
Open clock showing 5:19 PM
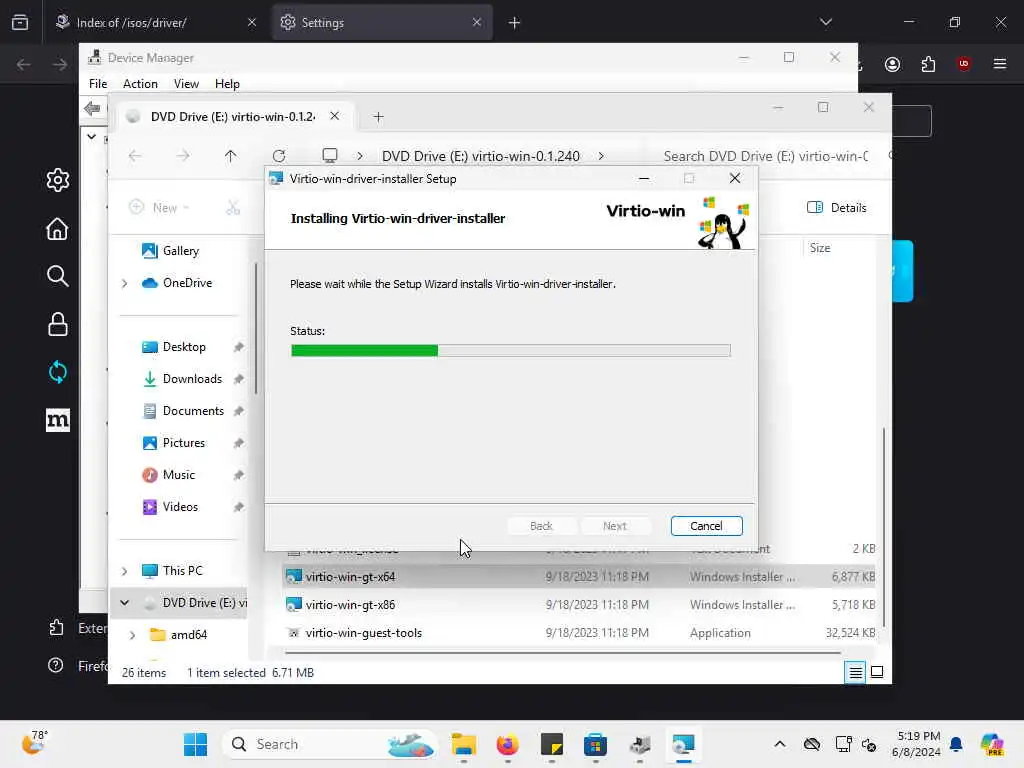click(916, 744)
